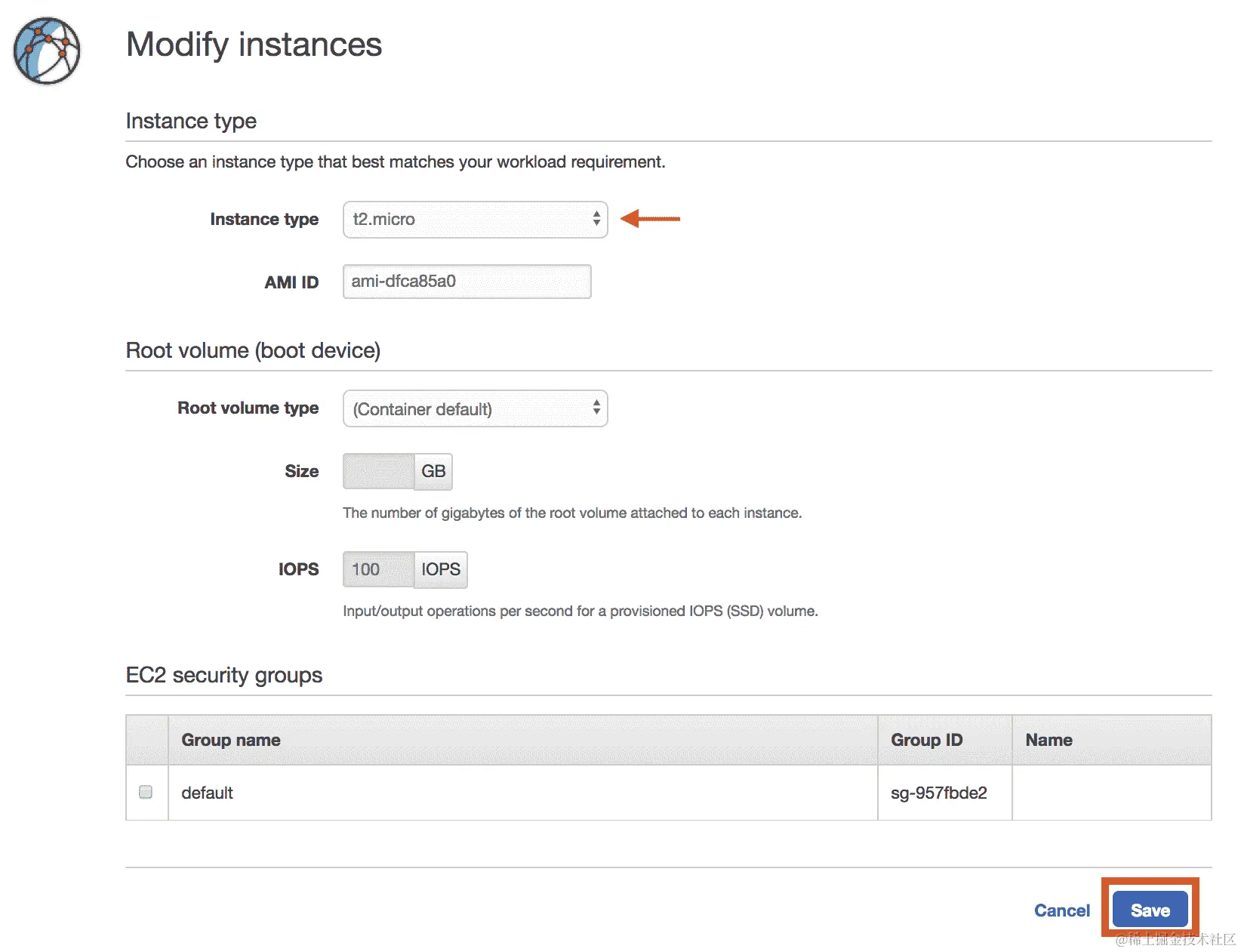Screen dimensions: 1241x952
Task: Click the sg-957fbde2 group ID cell
Action: 938,793
